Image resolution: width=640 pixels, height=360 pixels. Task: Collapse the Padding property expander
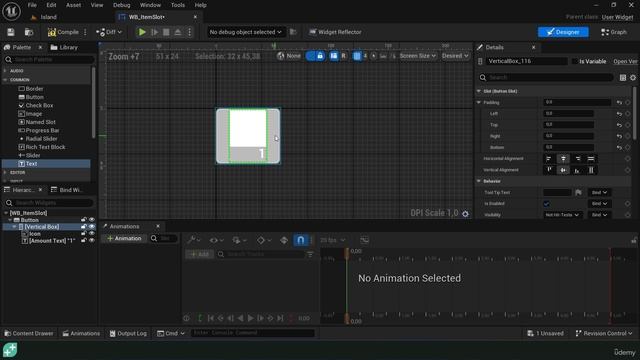click(479, 102)
